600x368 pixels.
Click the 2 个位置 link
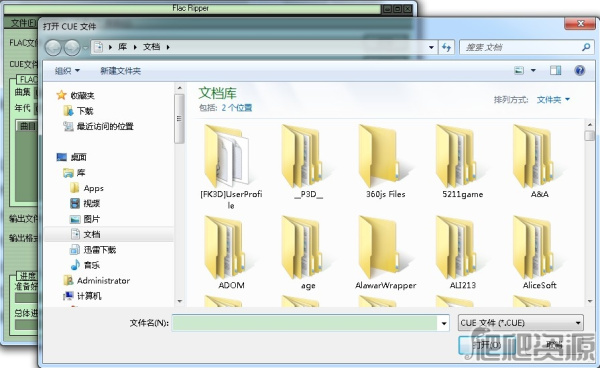coord(236,108)
